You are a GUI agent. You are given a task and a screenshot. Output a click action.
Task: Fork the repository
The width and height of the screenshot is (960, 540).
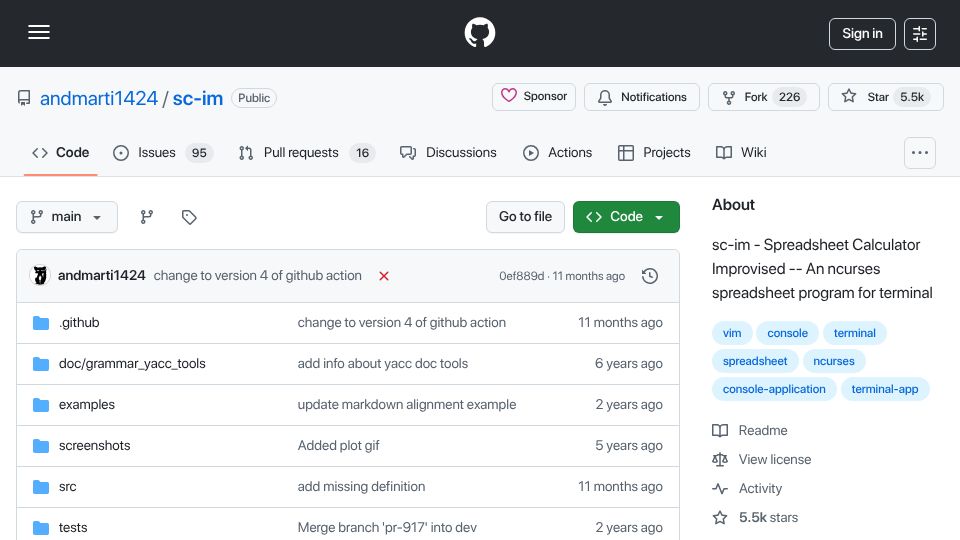coord(763,97)
